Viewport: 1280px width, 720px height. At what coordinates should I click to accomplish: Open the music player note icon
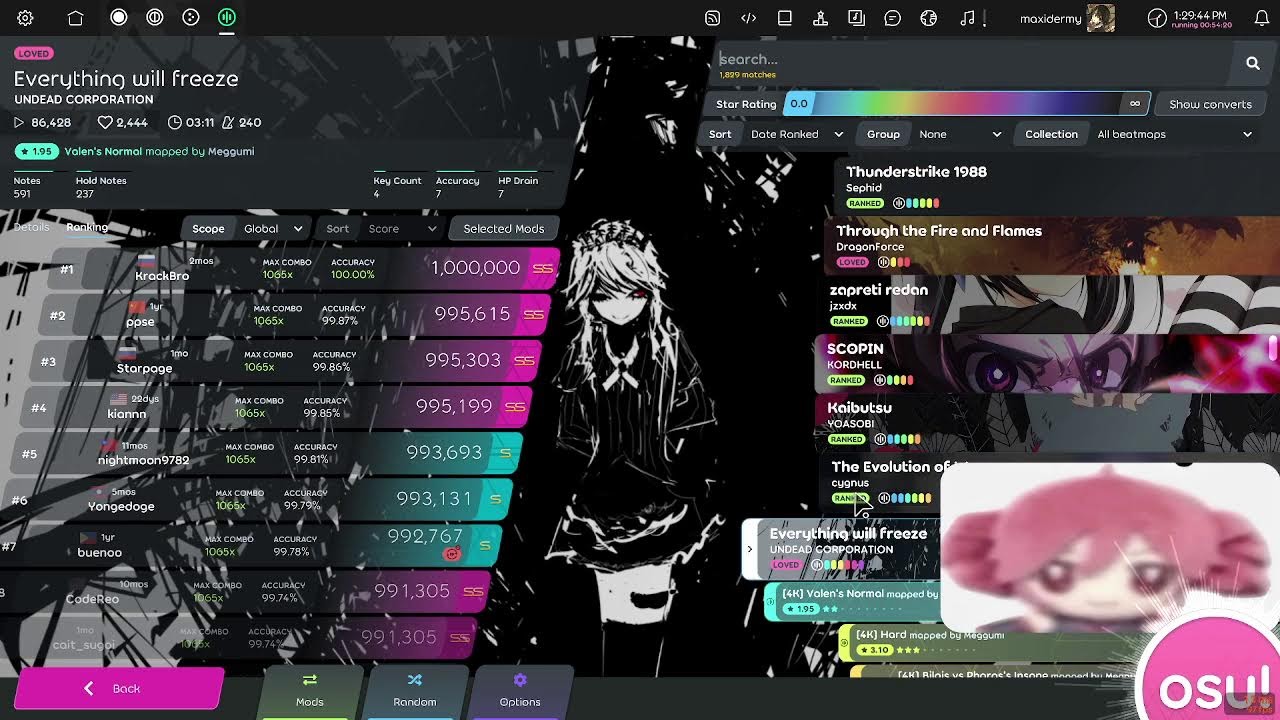pyautogui.click(x=966, y=18)
